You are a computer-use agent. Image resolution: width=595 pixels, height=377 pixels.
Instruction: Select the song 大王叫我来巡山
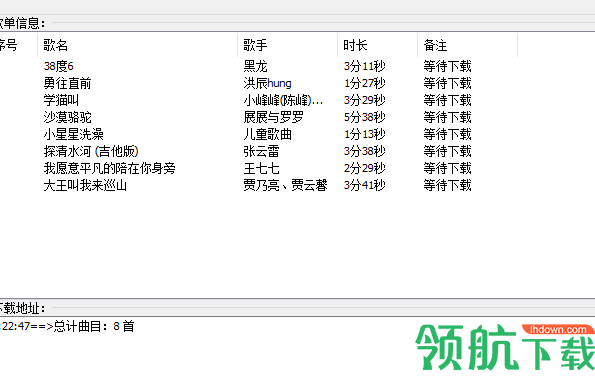85,185
